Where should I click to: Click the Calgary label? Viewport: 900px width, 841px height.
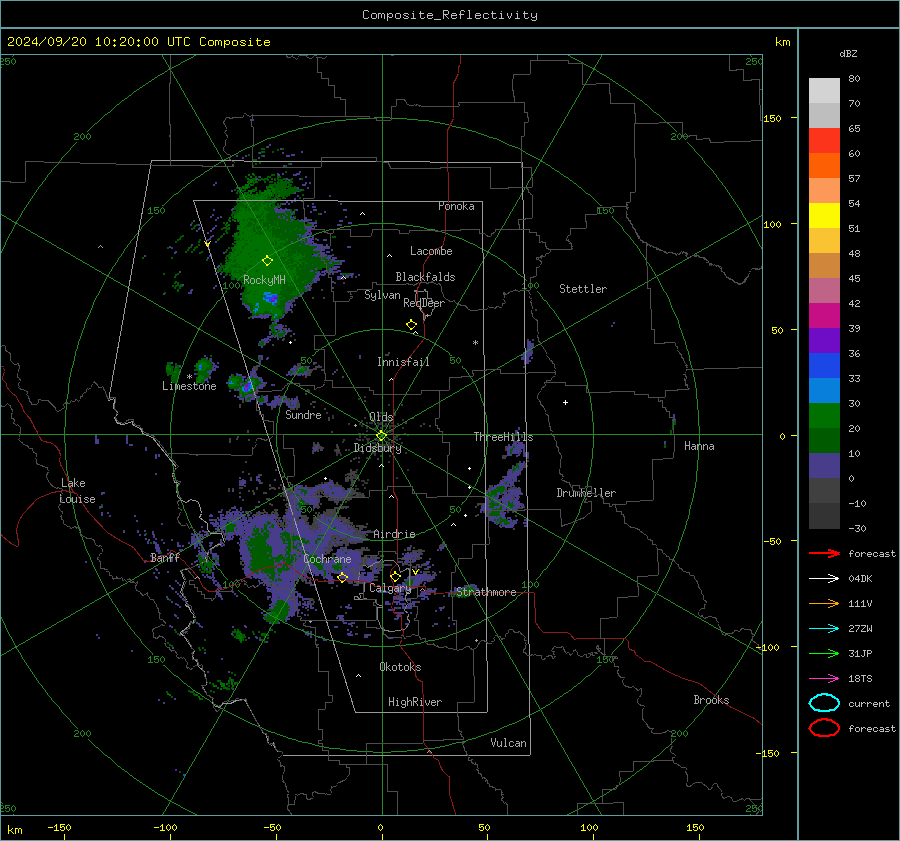pyautogui.click(x=390, y=588)
